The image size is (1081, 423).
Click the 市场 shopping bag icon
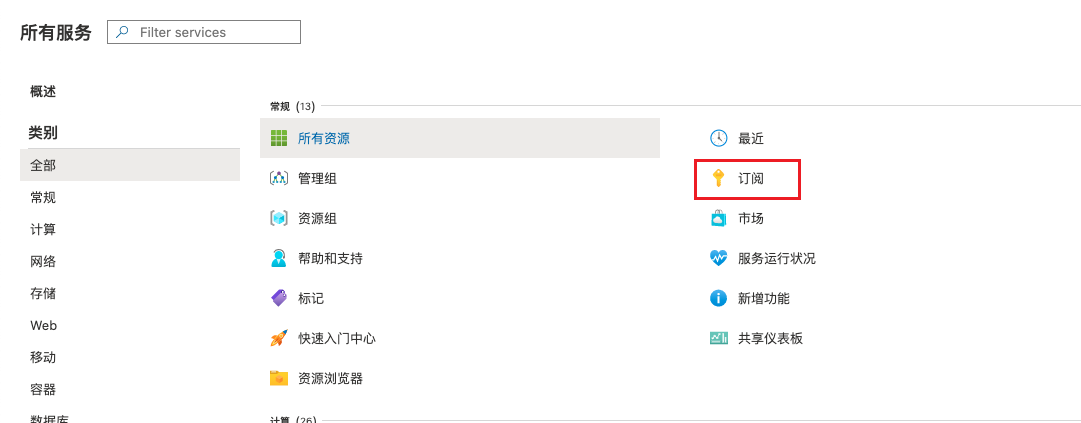719,218
